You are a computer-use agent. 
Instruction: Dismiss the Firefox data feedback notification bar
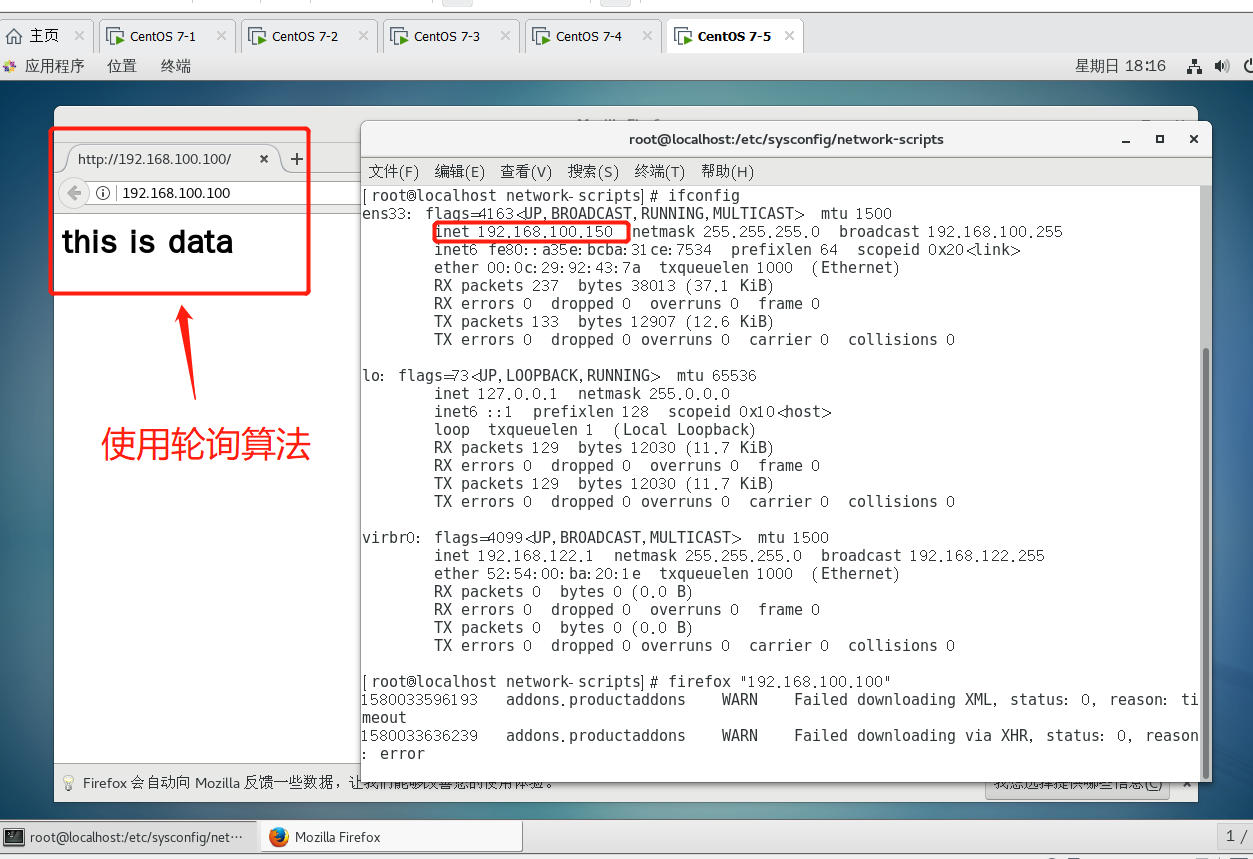pyautogui.click(x=1186, y=784)
